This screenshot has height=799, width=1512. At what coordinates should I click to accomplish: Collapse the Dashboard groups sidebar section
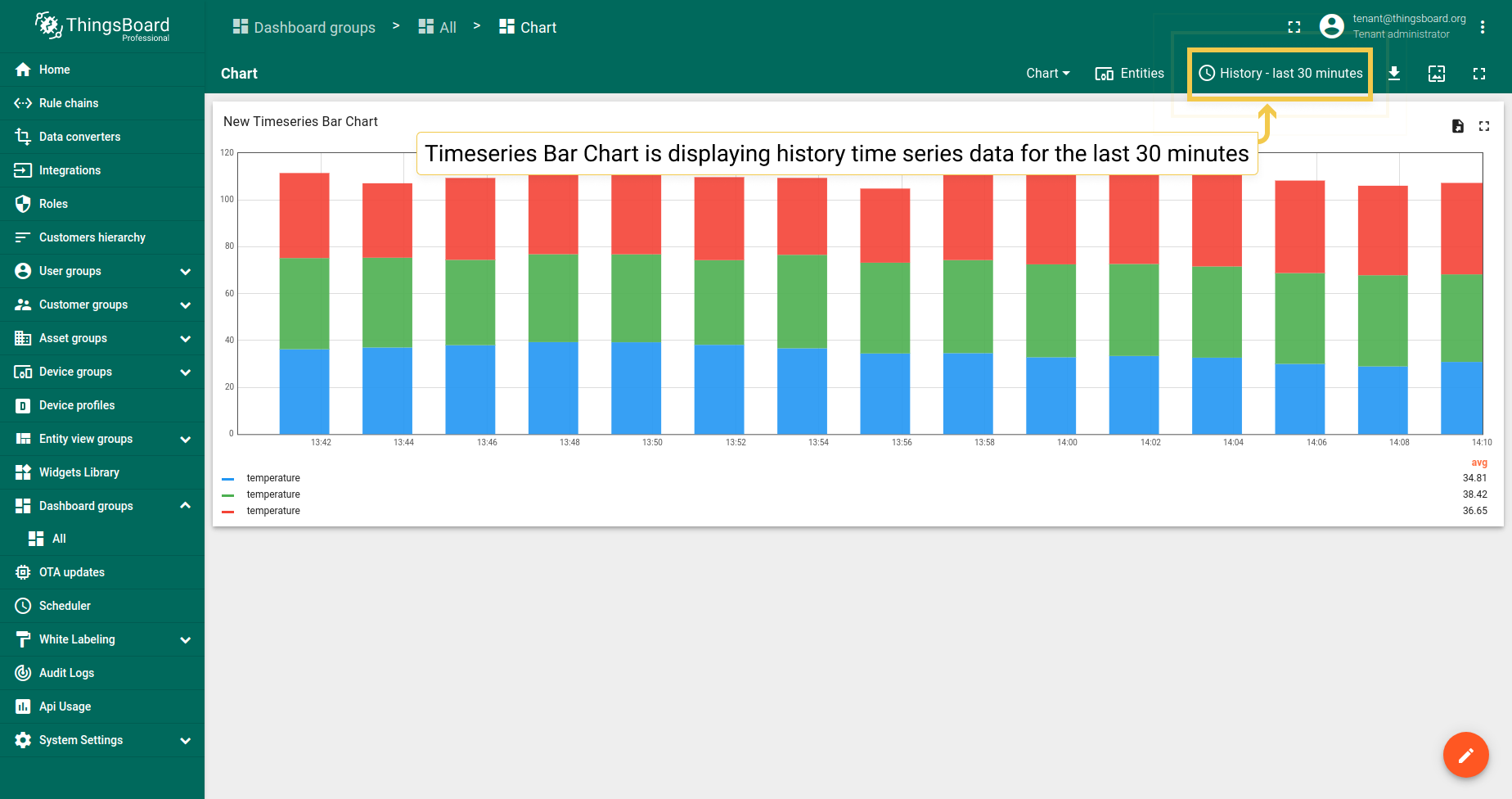185,506
